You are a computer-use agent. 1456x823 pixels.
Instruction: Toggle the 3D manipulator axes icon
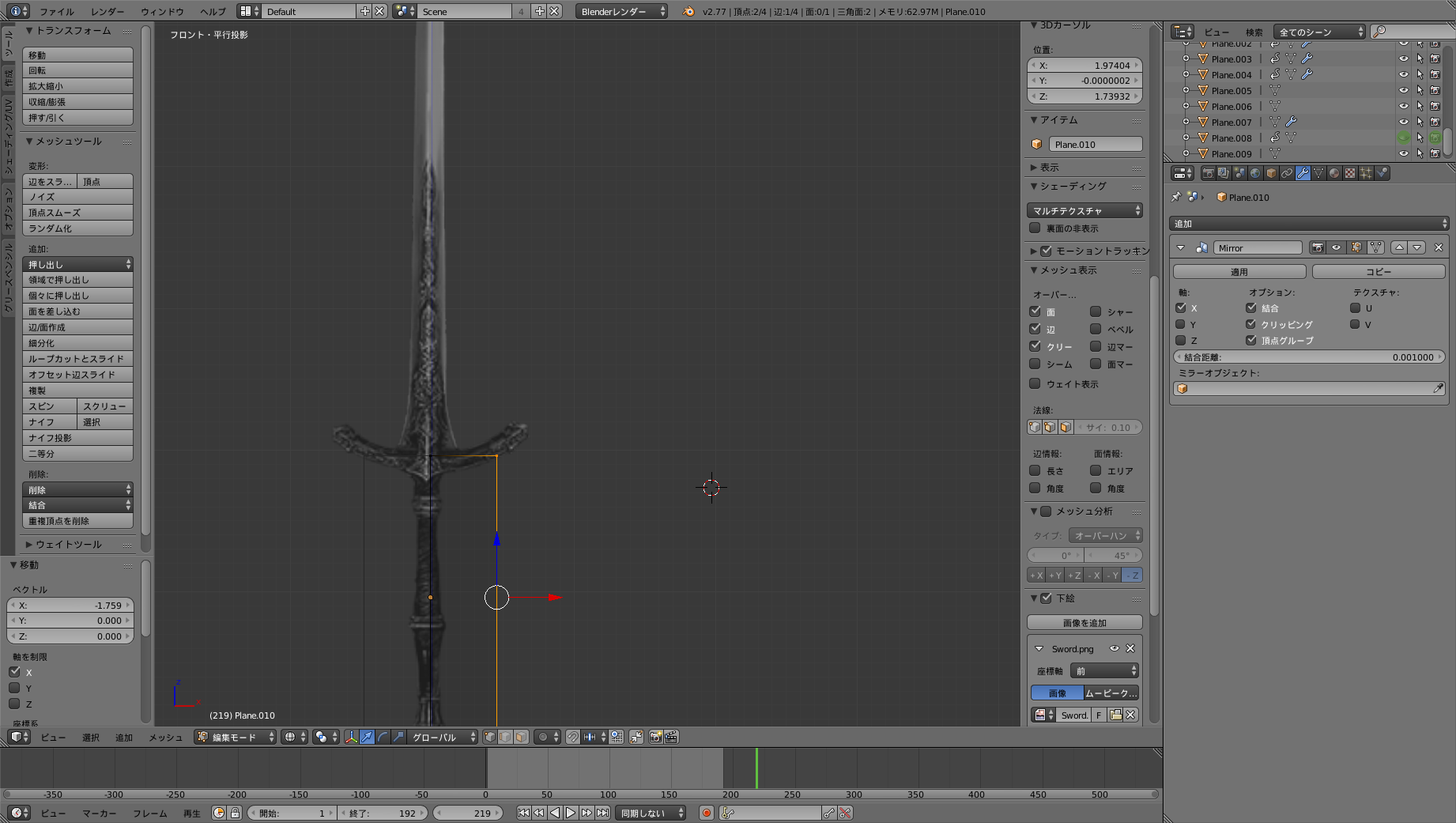351,737
